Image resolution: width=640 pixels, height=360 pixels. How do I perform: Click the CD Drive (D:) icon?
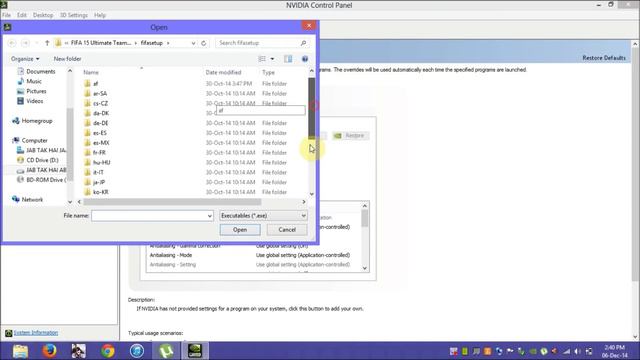[20, 160]
